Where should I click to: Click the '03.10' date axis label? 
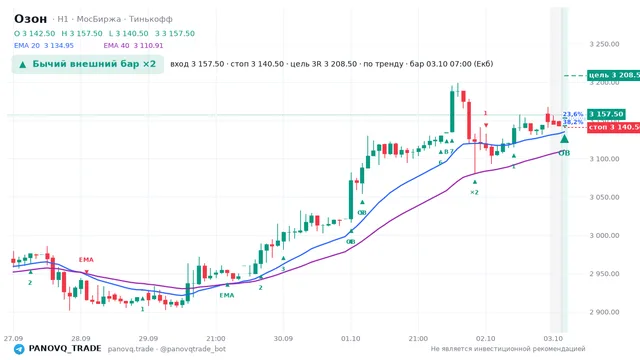(553, 339)
